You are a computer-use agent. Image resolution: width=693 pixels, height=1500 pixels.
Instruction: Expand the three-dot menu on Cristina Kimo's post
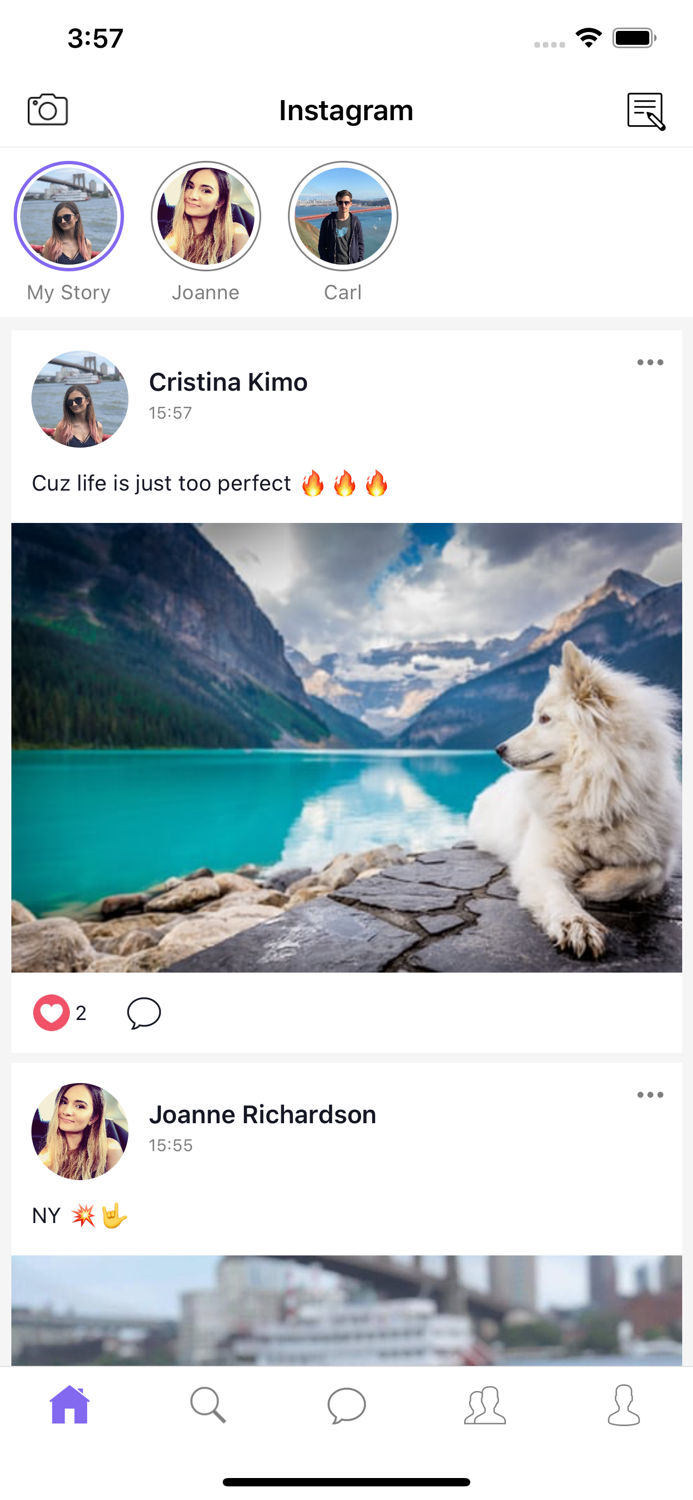tap(650, 362)
